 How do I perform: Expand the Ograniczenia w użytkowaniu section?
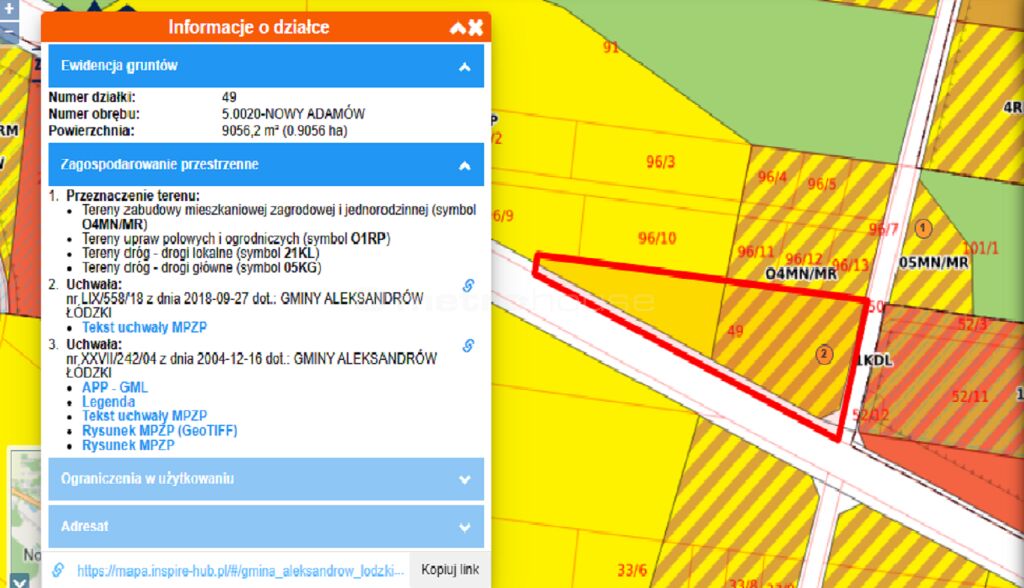(464, 479)
